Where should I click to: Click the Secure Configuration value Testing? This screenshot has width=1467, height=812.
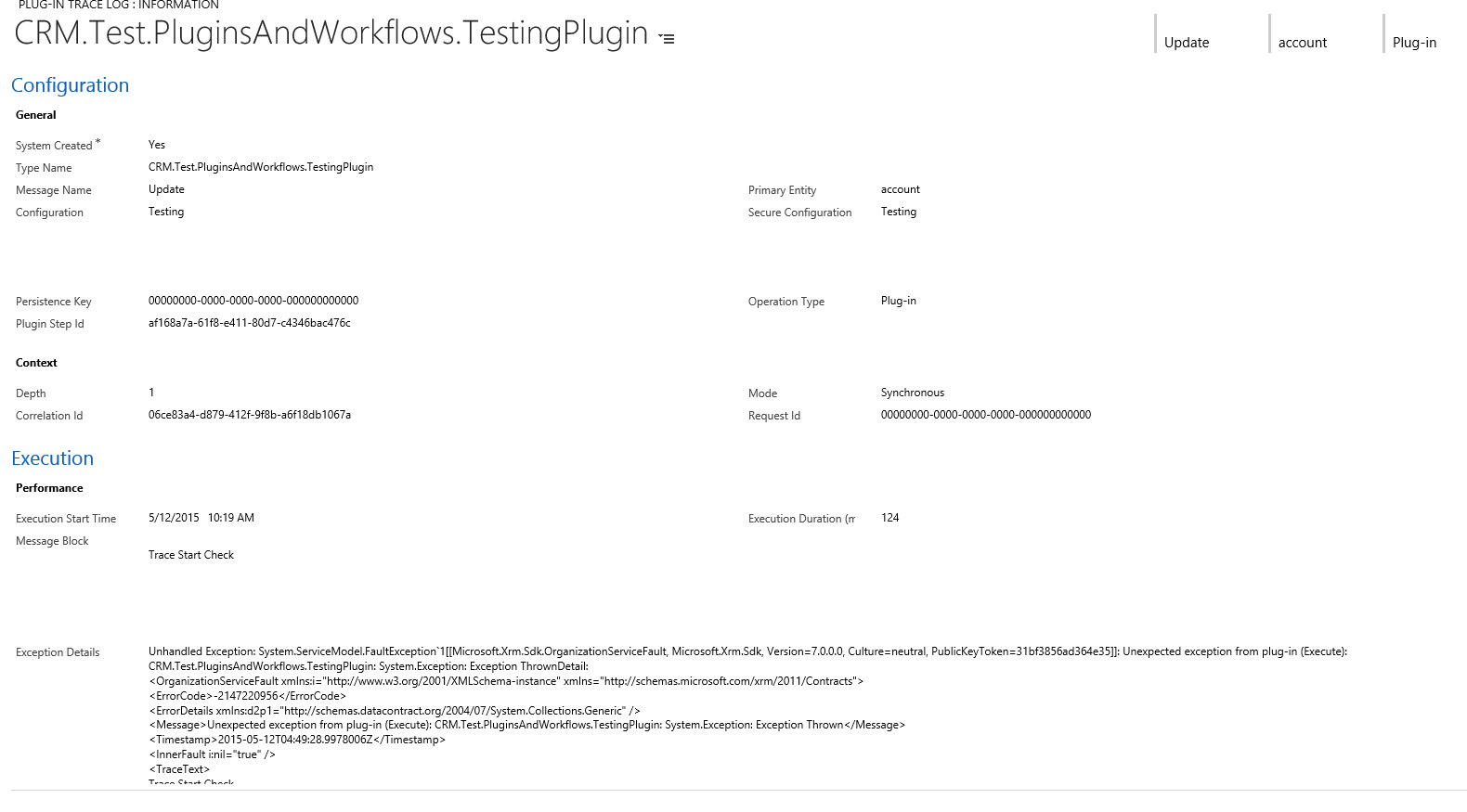tap(899, 212)
